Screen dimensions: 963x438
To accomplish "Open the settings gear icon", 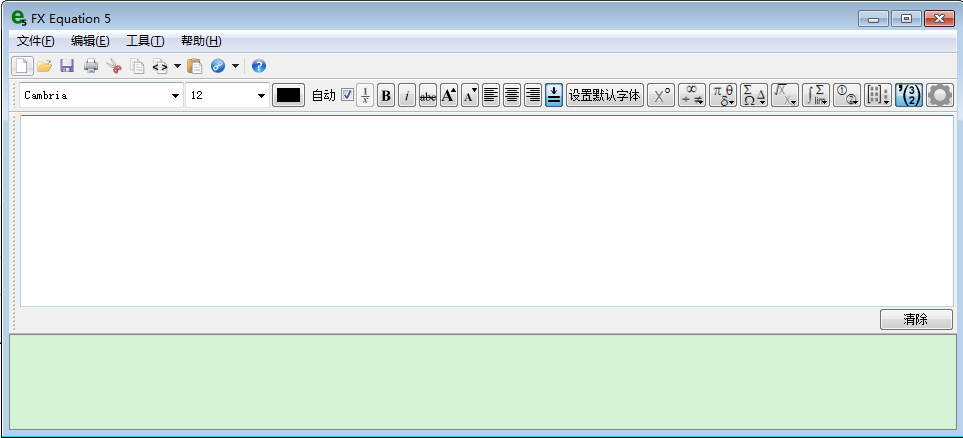I will [940, 95].
